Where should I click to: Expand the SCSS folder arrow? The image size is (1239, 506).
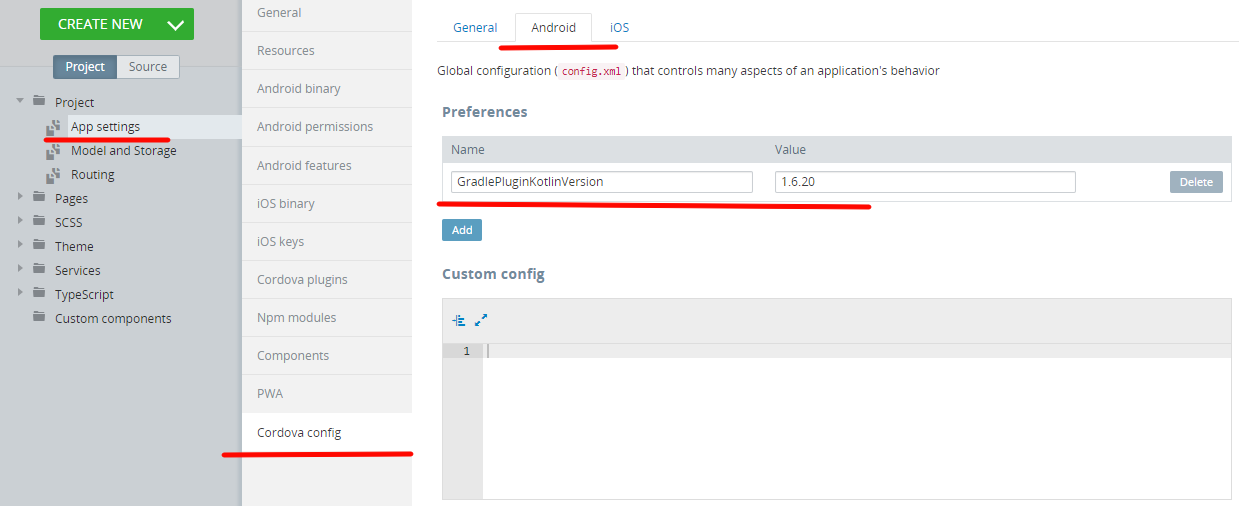click(x=20, y=221)
